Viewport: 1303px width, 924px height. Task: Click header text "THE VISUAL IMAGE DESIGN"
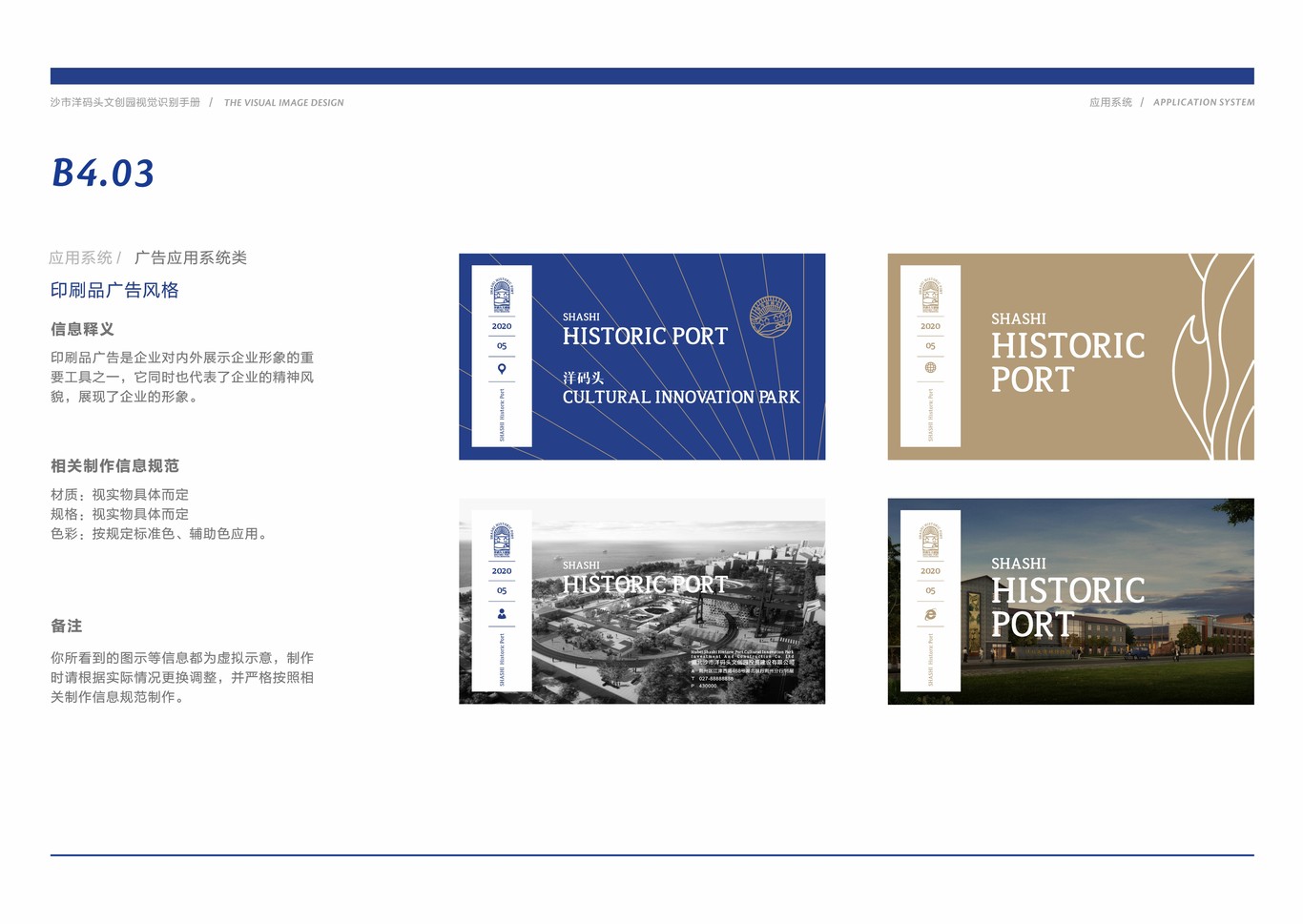284,103
